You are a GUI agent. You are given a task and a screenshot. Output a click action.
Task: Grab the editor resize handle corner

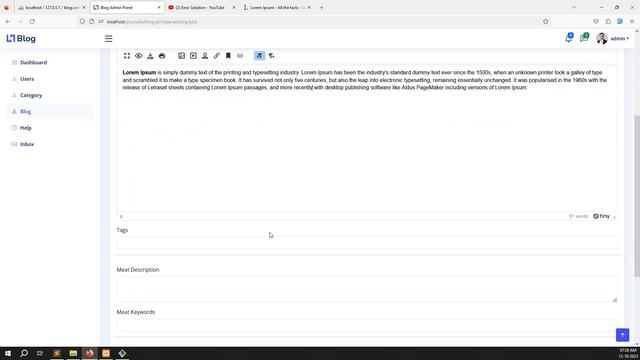614,217
